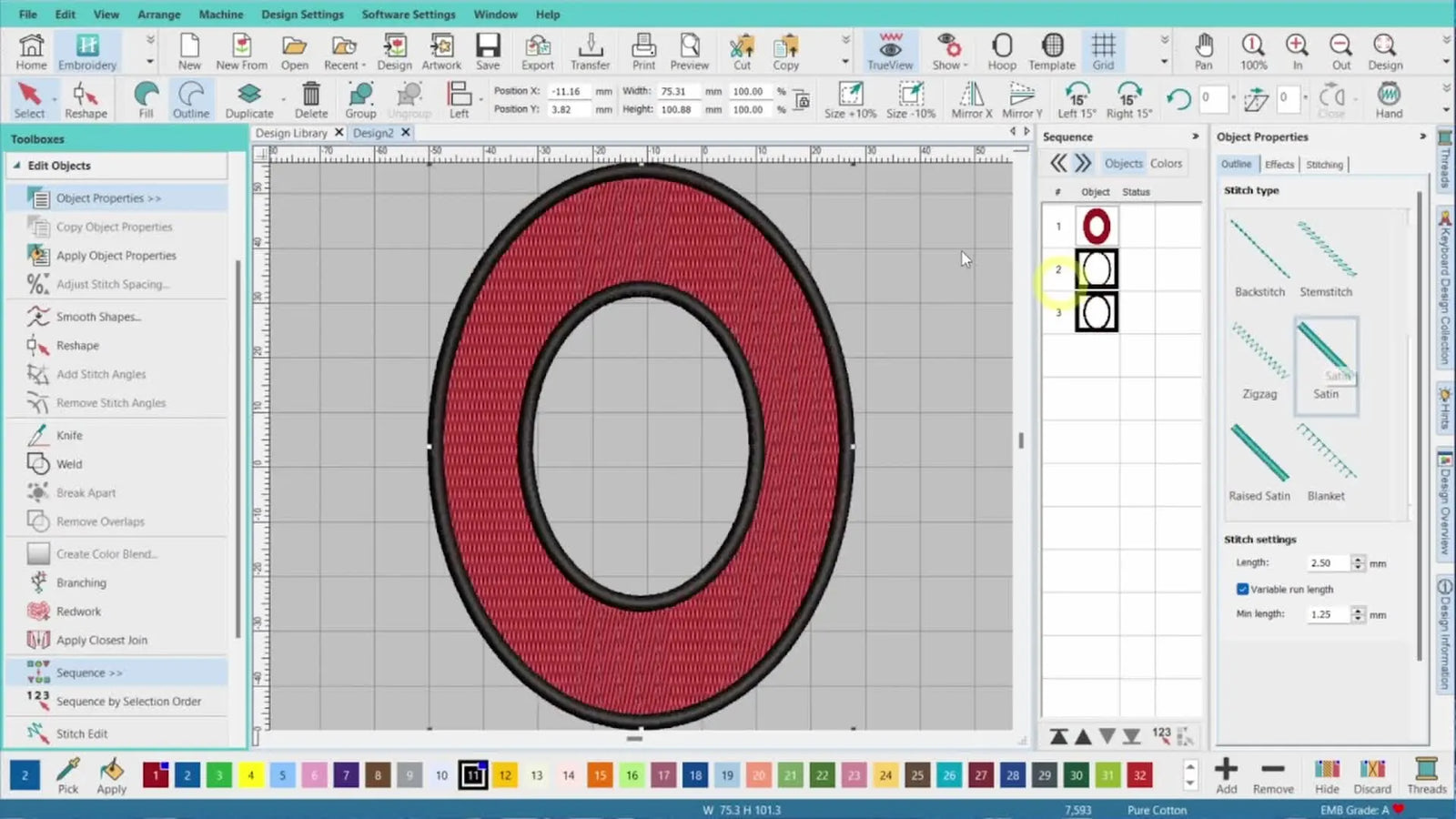Toggle Grid visibility
The width and height of the screenshot is (1456, 819).
1103,51
